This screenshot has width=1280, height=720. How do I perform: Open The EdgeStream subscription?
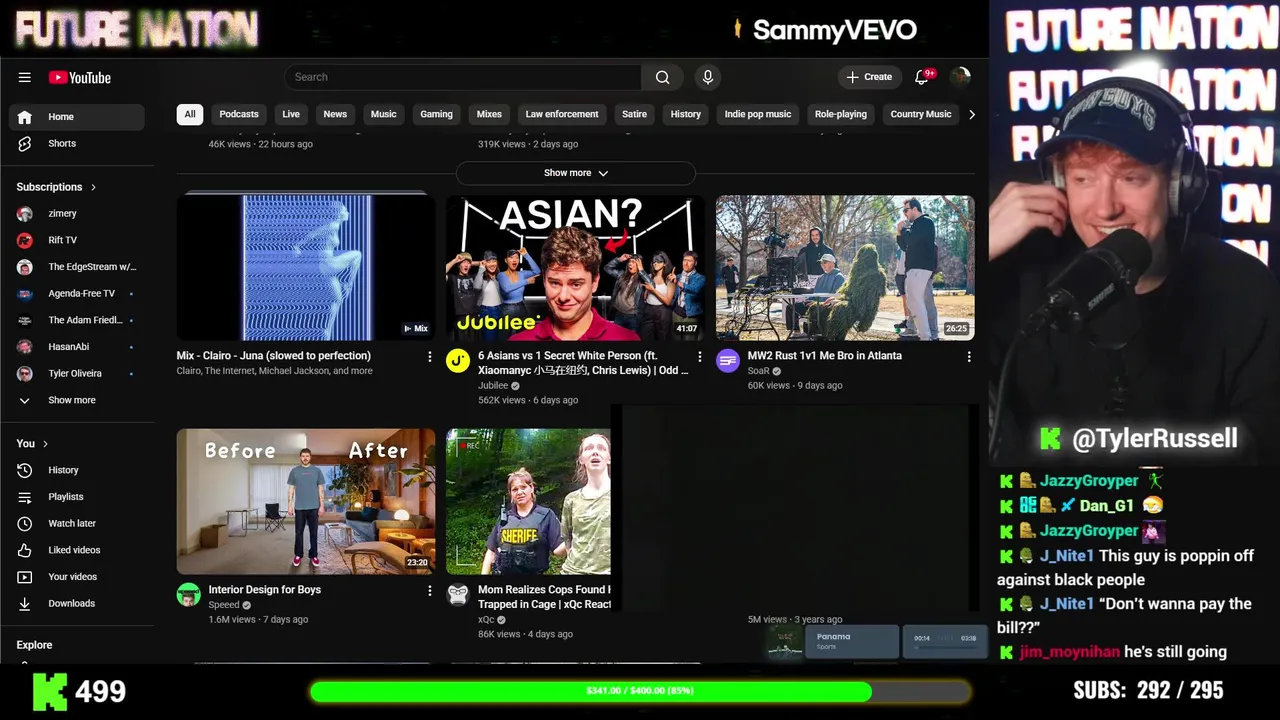[77, 267]
